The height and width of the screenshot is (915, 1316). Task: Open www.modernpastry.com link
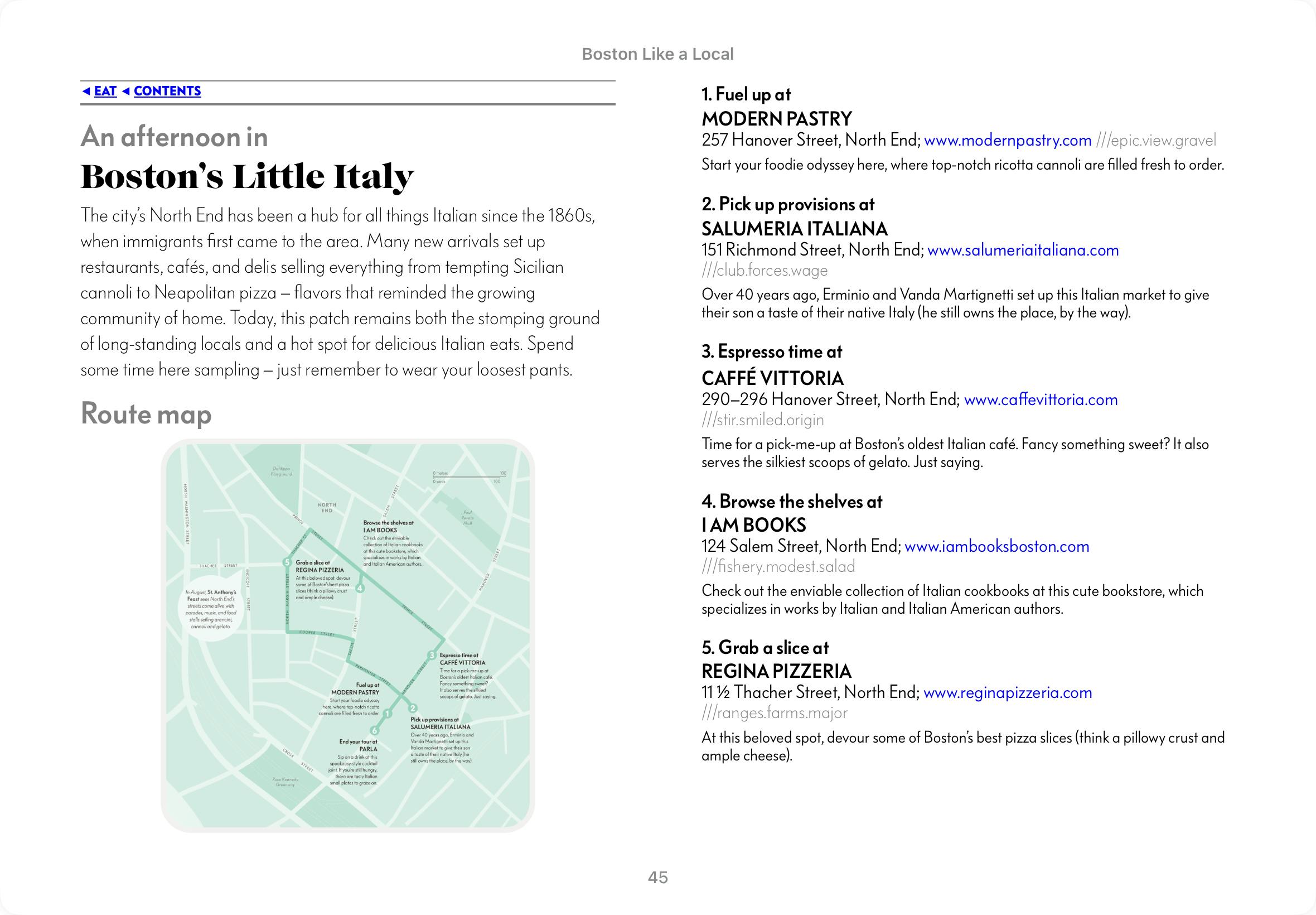click(x=1007, y=141)
